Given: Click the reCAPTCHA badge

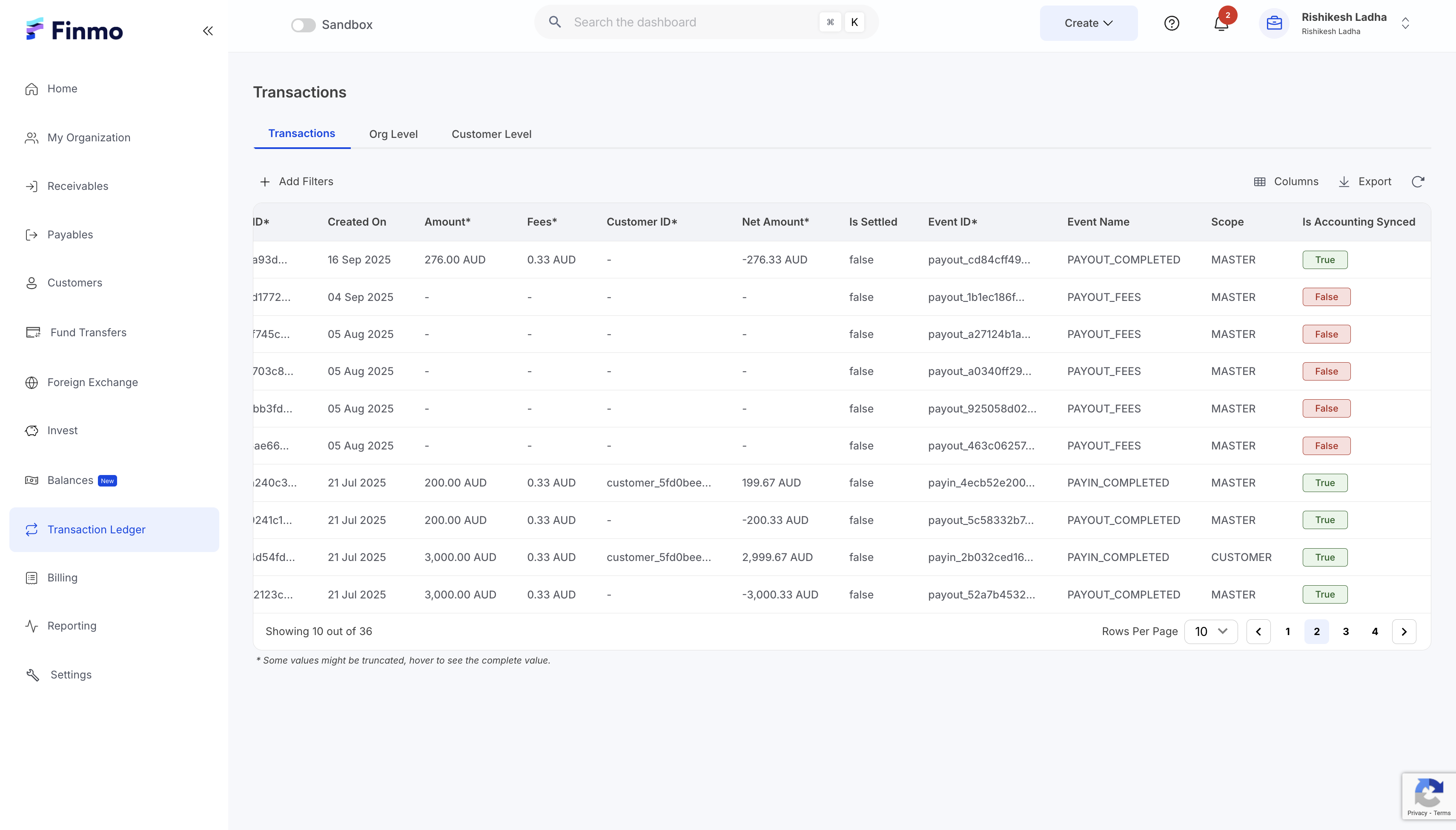Looking at the screenshot, I should (1429, 796).
